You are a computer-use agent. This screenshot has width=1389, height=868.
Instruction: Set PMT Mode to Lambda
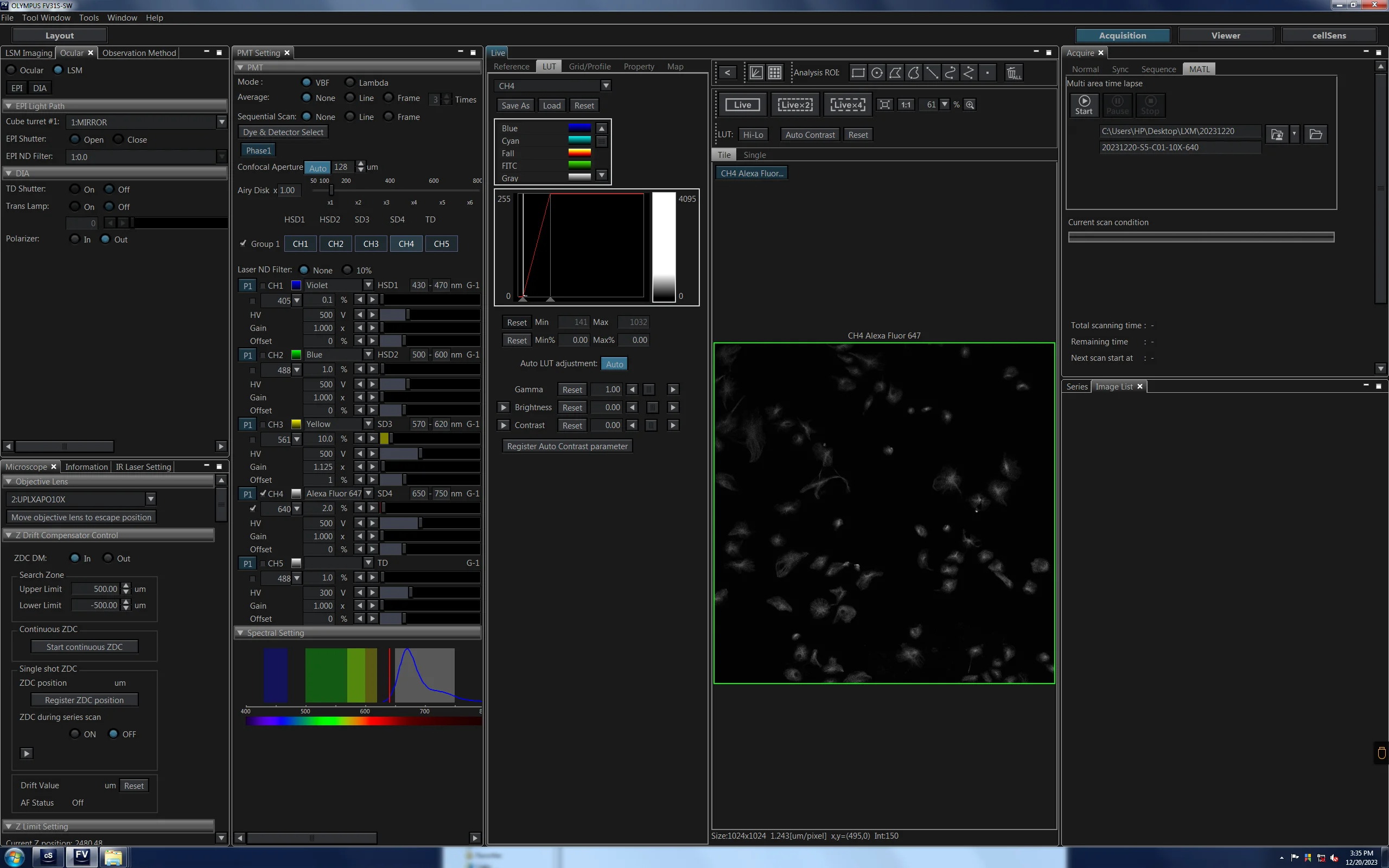pyautogui.click(x=349, y=82)
